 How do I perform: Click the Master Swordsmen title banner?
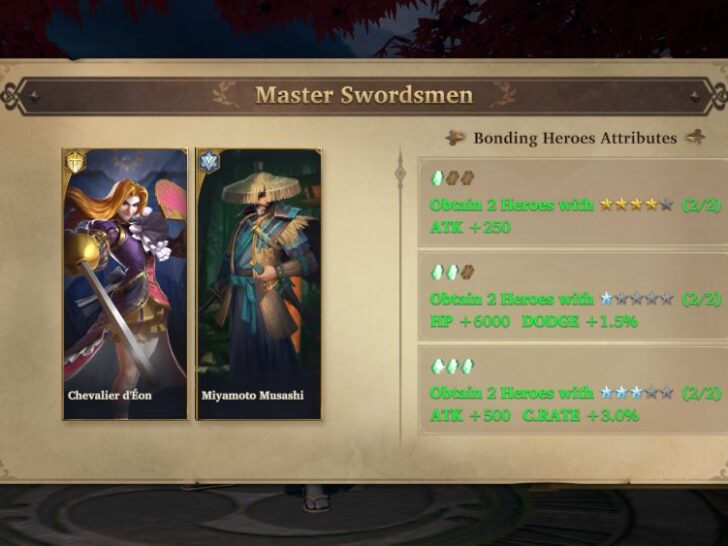click(364, 95)
